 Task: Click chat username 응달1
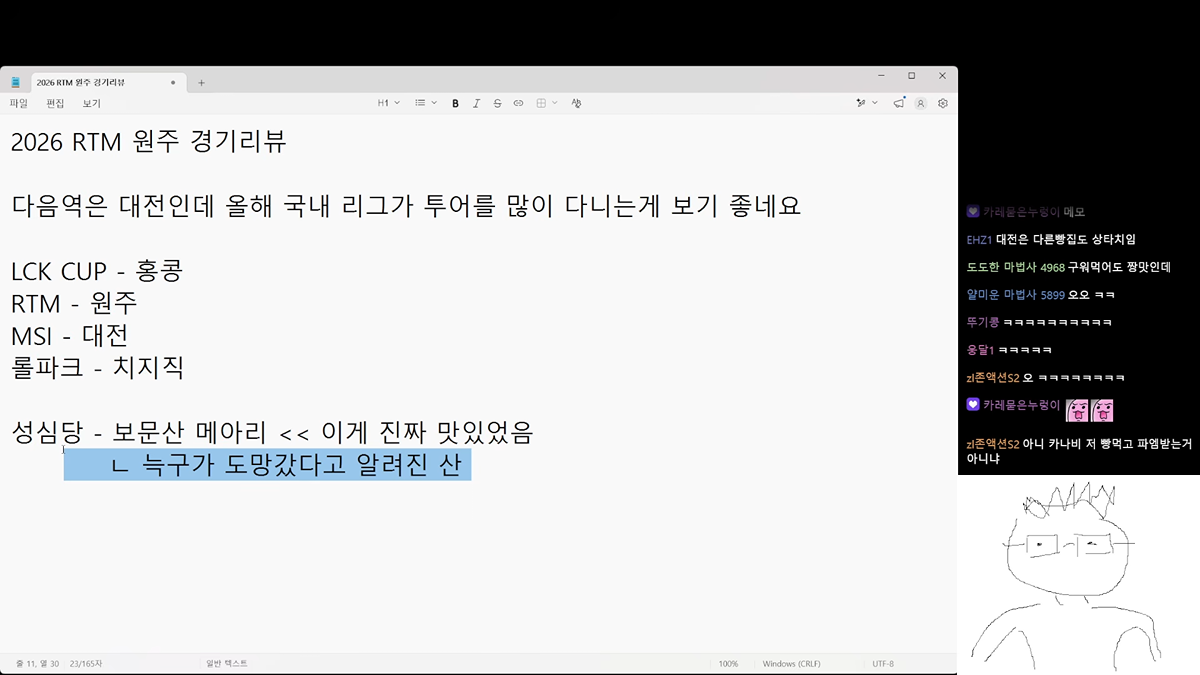[980, 350]
